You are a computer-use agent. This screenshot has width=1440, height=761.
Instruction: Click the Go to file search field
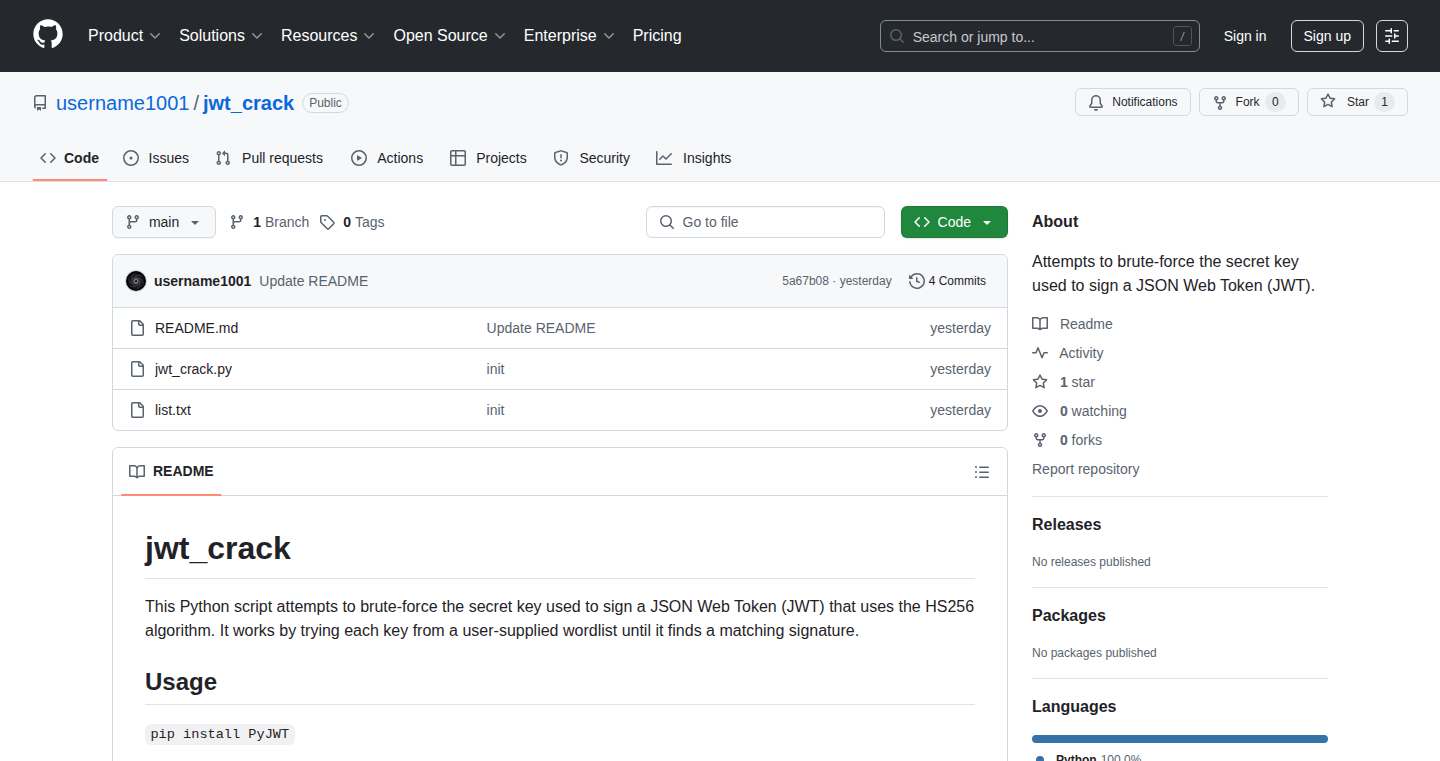(766, 222)
